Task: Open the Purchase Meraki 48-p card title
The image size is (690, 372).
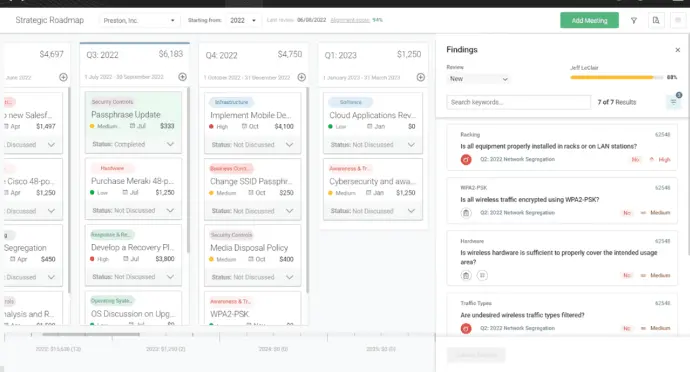Action: click(x=132, y=181)
